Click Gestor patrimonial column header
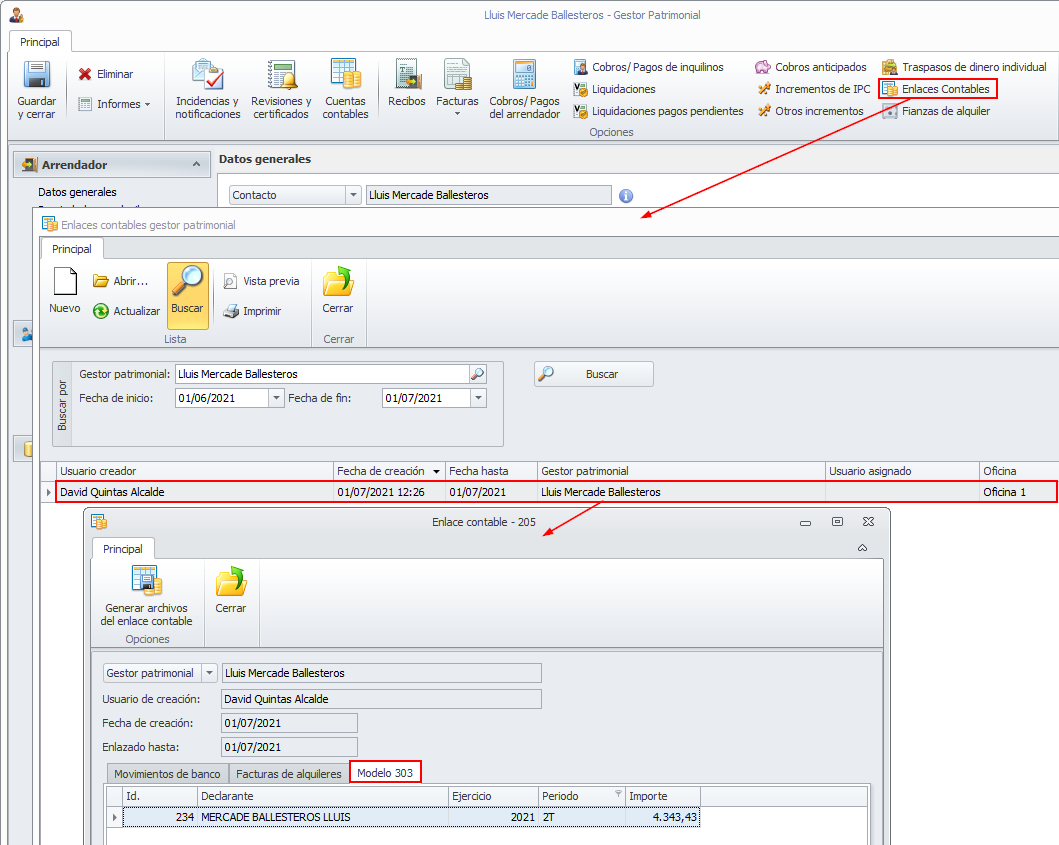 pos(681,471)
